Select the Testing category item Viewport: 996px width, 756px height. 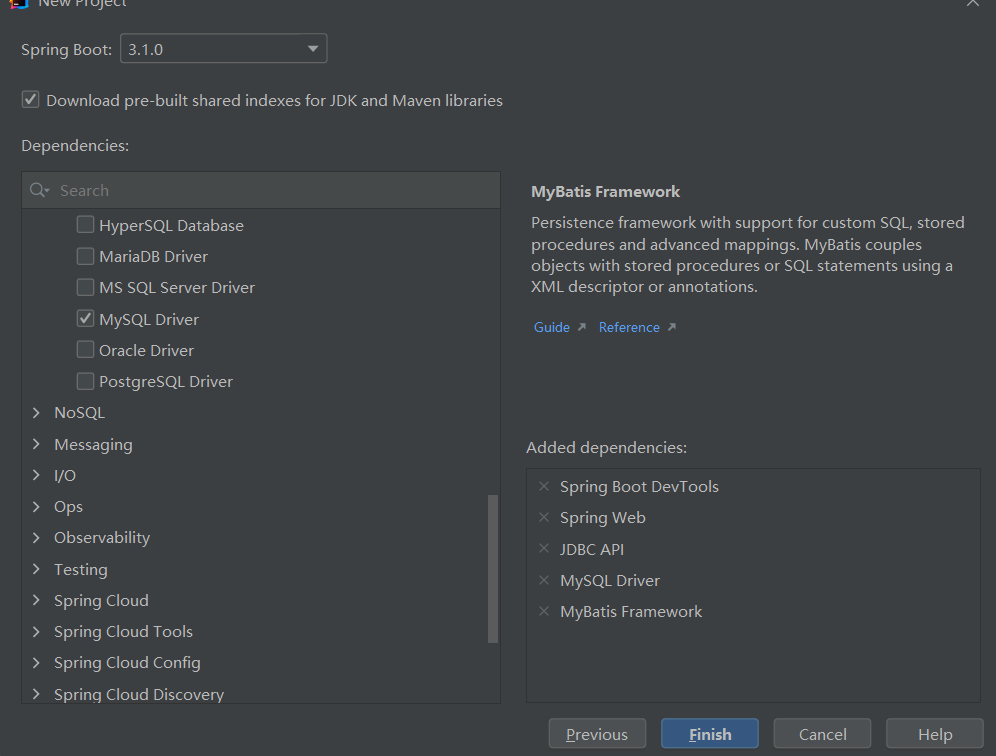pyautogui.click(x=81, y=569)
